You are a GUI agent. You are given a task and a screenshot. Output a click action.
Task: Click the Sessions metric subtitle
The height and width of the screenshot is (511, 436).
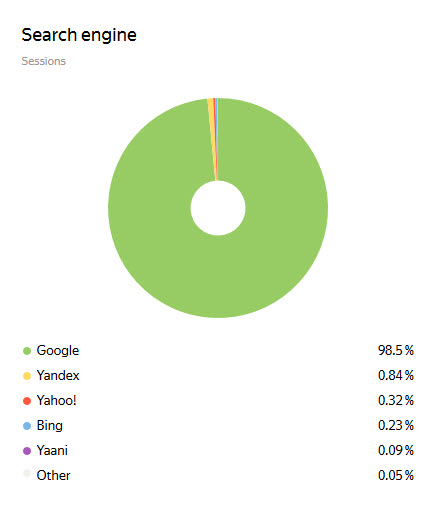coord(44,61)
